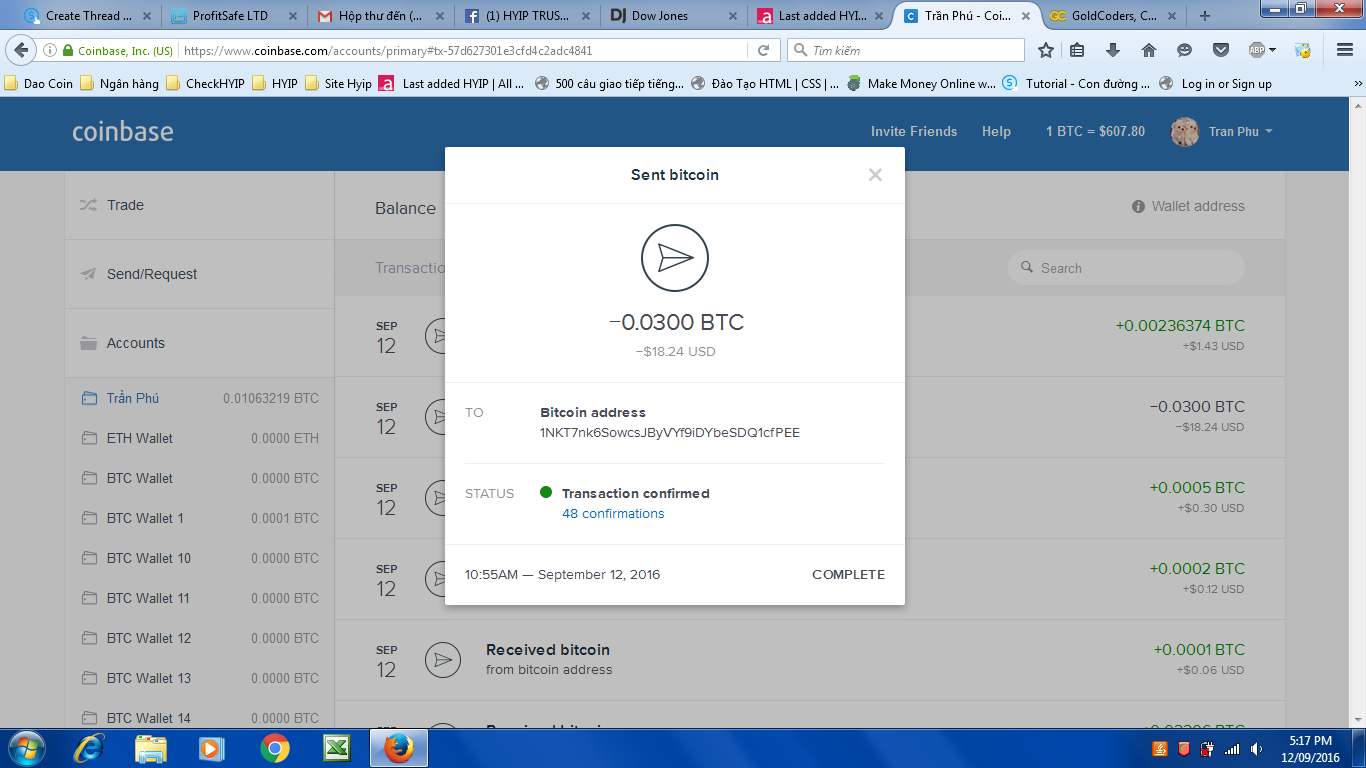Click the Wallet address info icon
The image size is (1366, 768).
click(1138, 206)
